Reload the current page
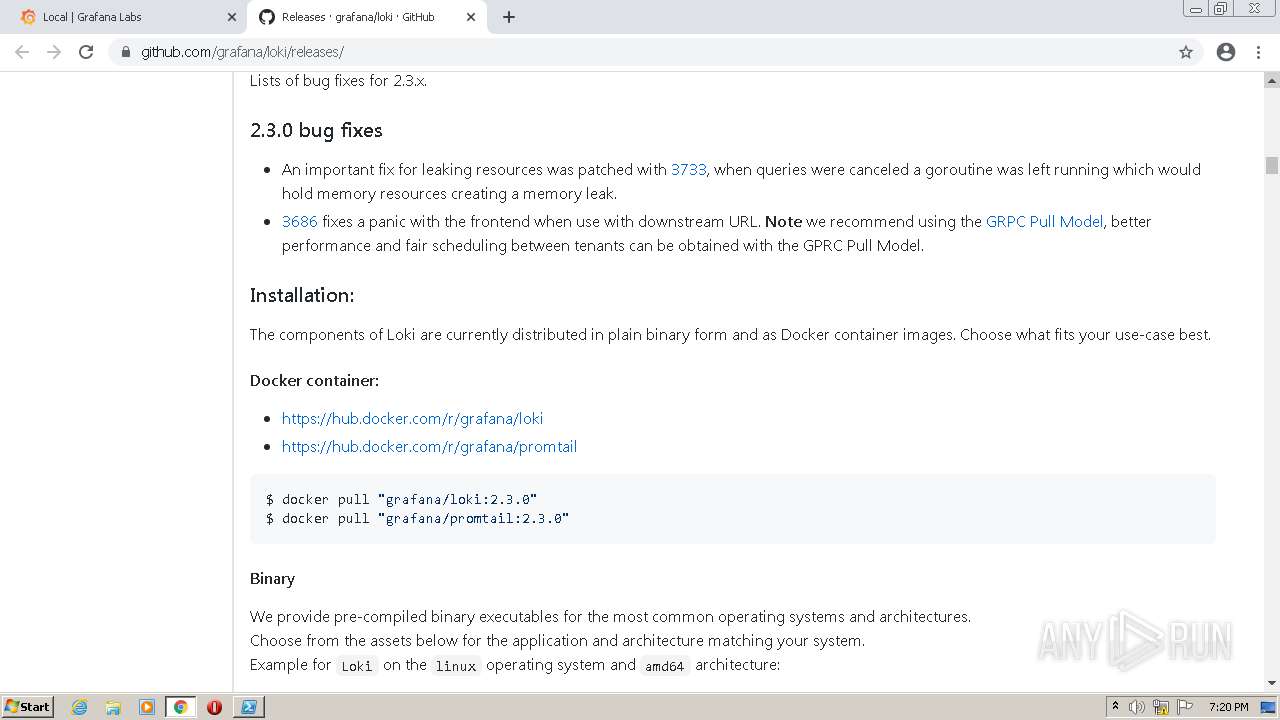 pyautogui.click(x=86, y=52)
